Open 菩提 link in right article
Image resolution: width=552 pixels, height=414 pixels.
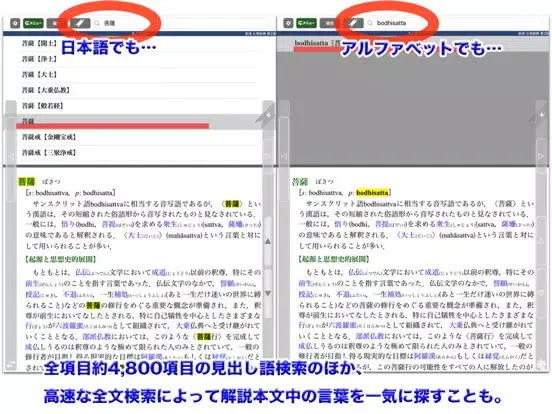pos(382,224)
